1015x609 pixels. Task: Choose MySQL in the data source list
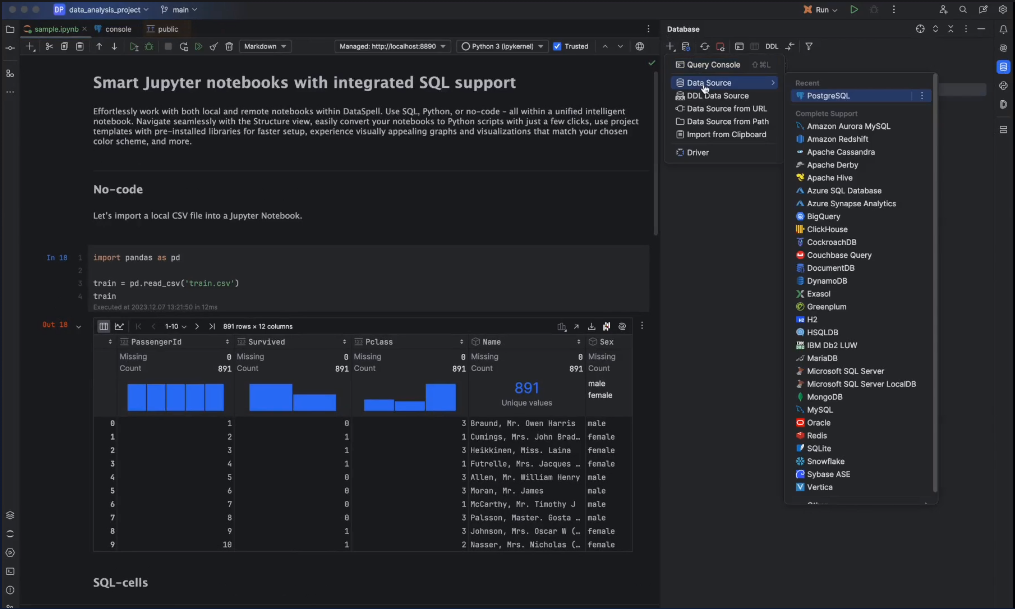click(x=861, y=410)
